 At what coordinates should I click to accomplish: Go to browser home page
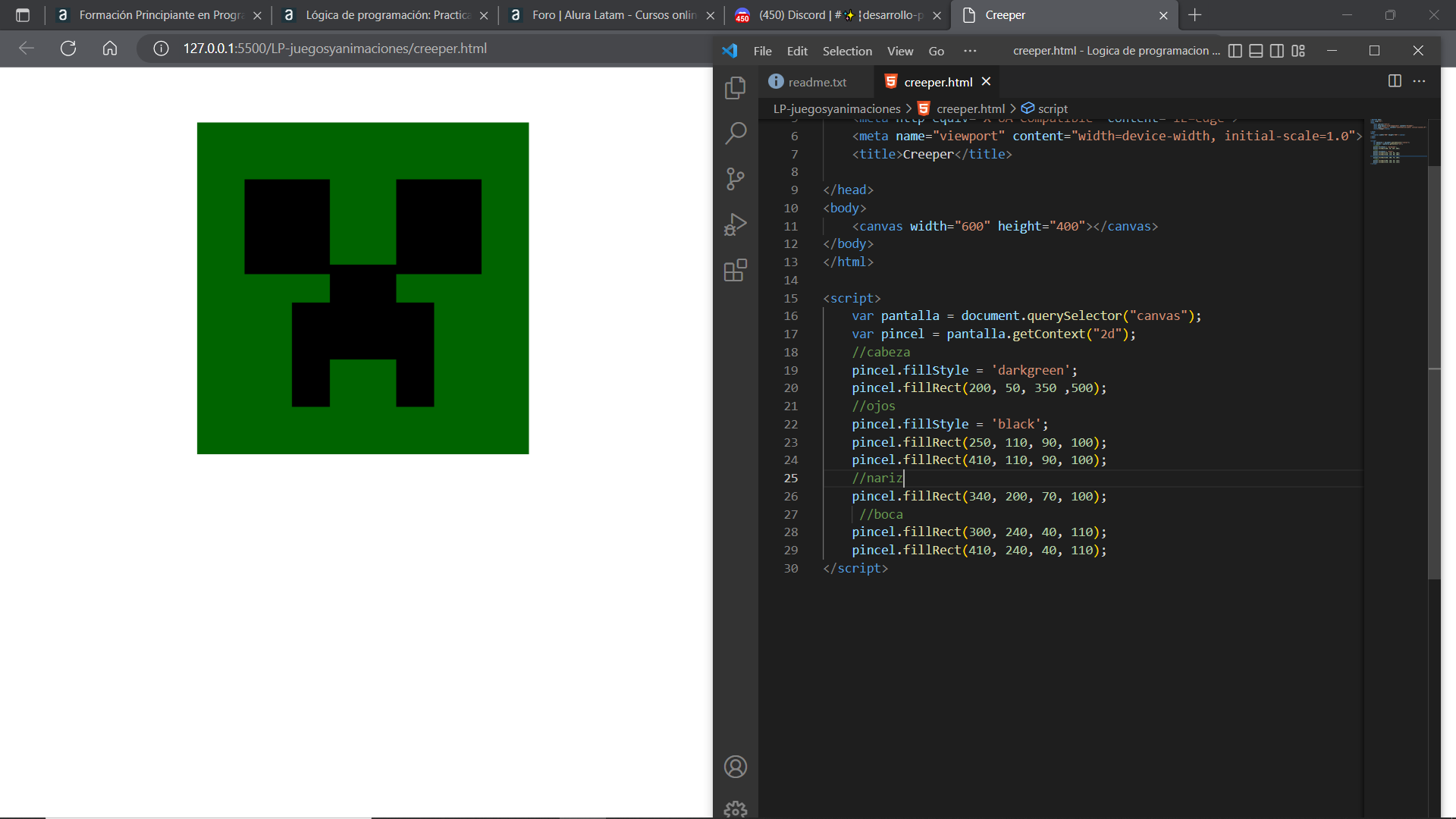click(110, 49)
